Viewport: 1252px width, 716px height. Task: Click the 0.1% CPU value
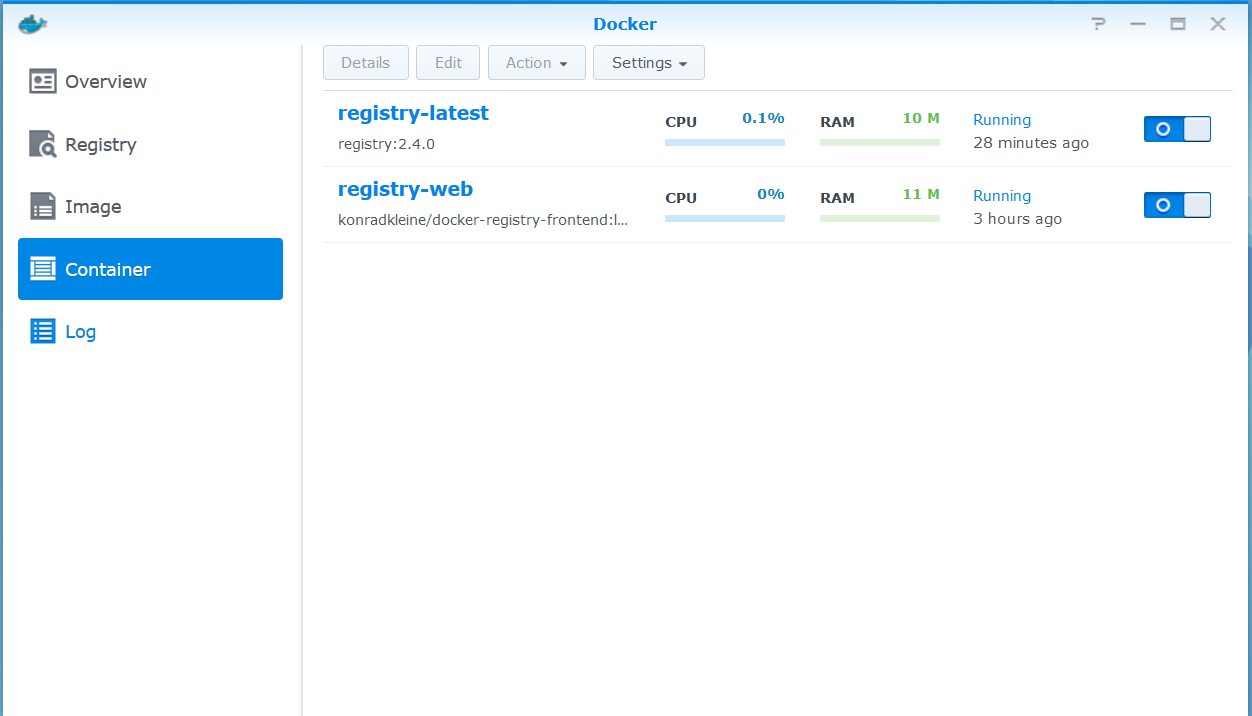[x=763, y=118]
